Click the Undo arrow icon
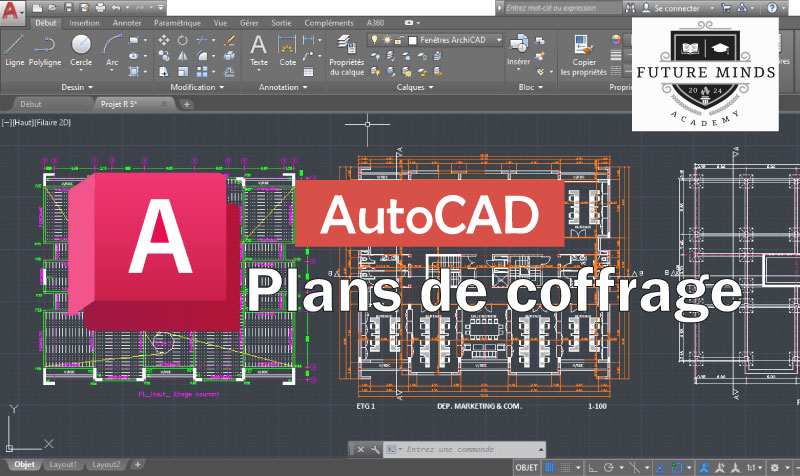The image size is (800, 476). click(116, 8)
